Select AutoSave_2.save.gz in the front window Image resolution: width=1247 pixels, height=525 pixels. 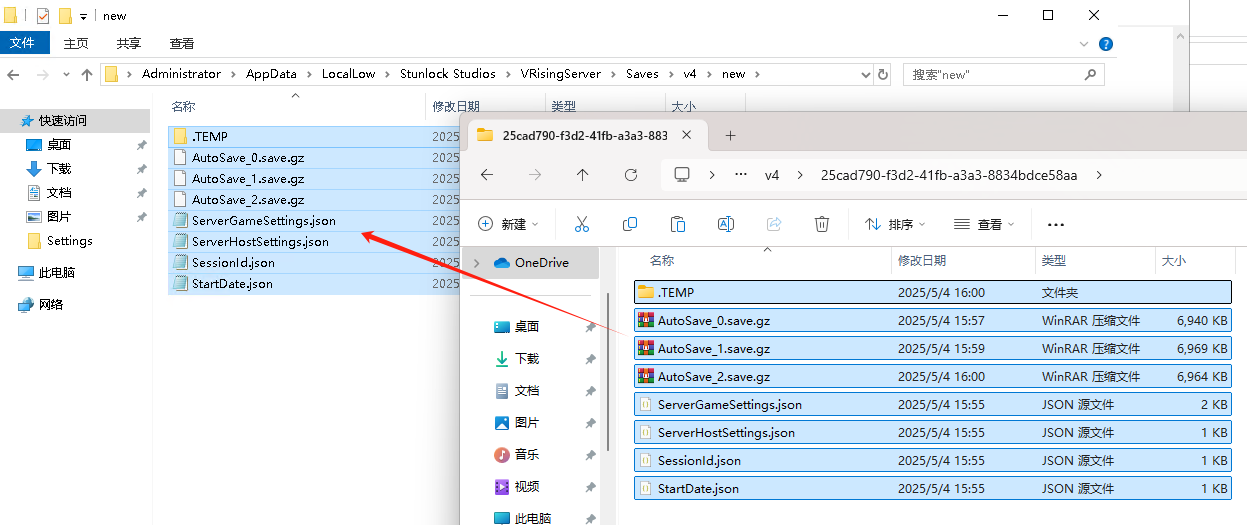pyautogui.click(x=933, y=377)
